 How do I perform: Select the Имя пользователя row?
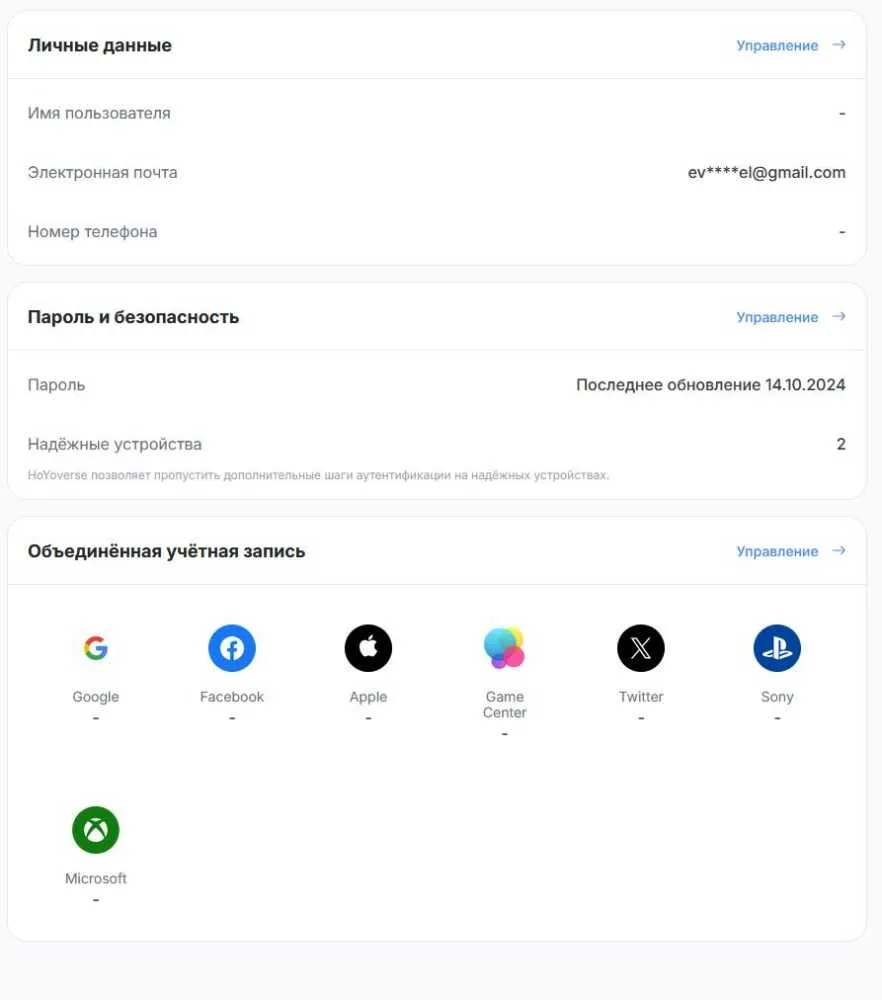coord(436,113)
